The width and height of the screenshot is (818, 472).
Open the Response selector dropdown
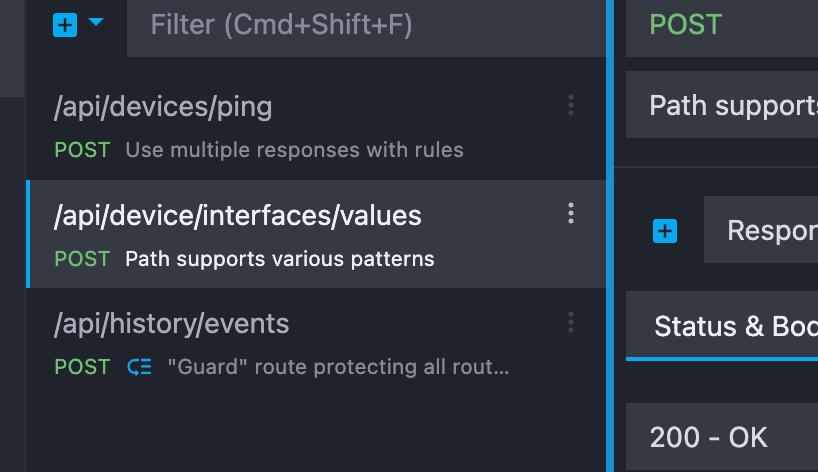[761, 230]
